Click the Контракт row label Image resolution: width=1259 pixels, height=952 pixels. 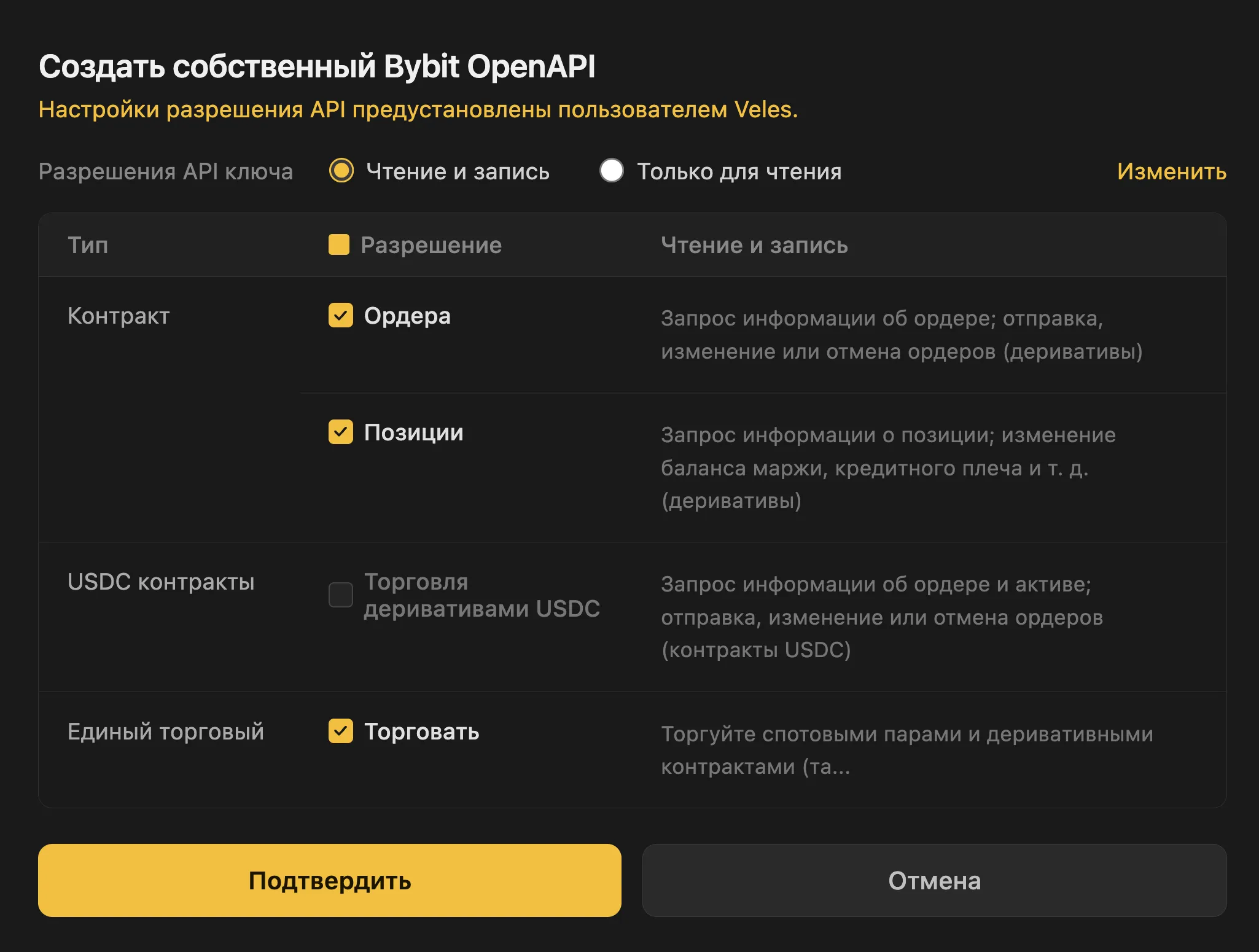coord(119,316)
